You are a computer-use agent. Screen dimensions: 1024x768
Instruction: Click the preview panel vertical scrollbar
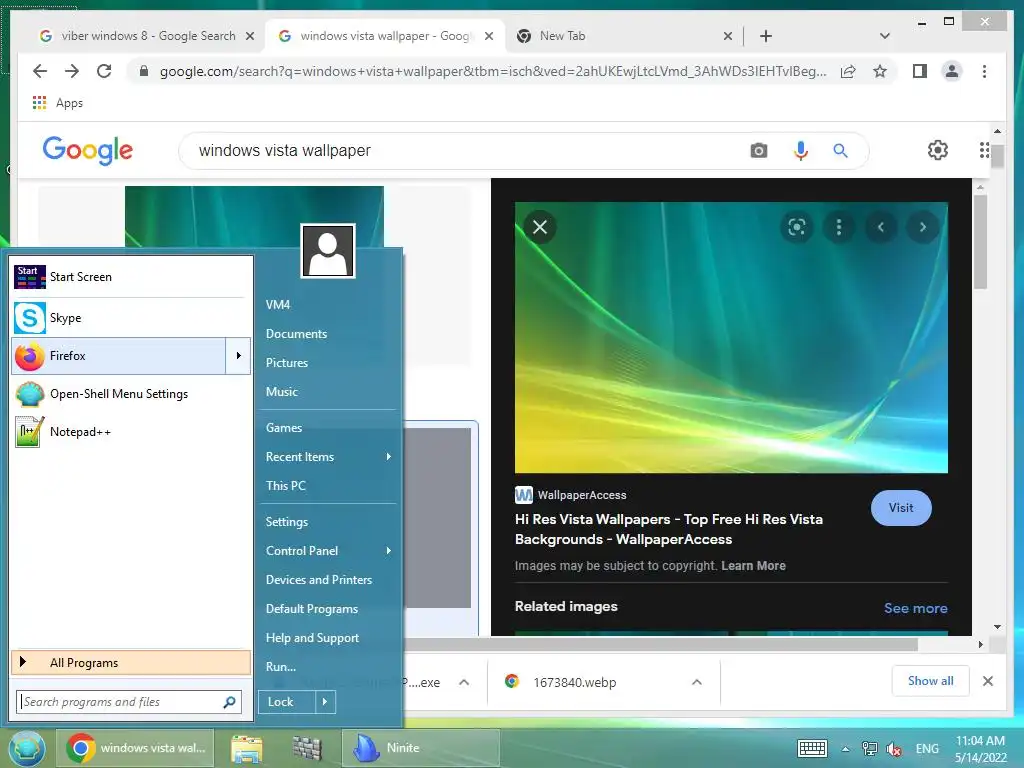[x=980, y=242]
